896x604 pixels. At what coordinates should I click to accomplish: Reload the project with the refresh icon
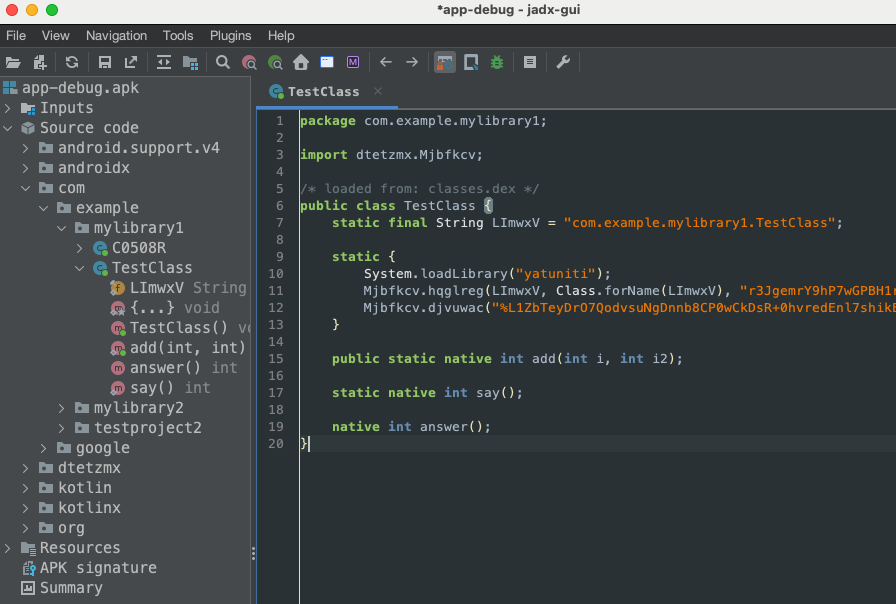tap(71, 62)
